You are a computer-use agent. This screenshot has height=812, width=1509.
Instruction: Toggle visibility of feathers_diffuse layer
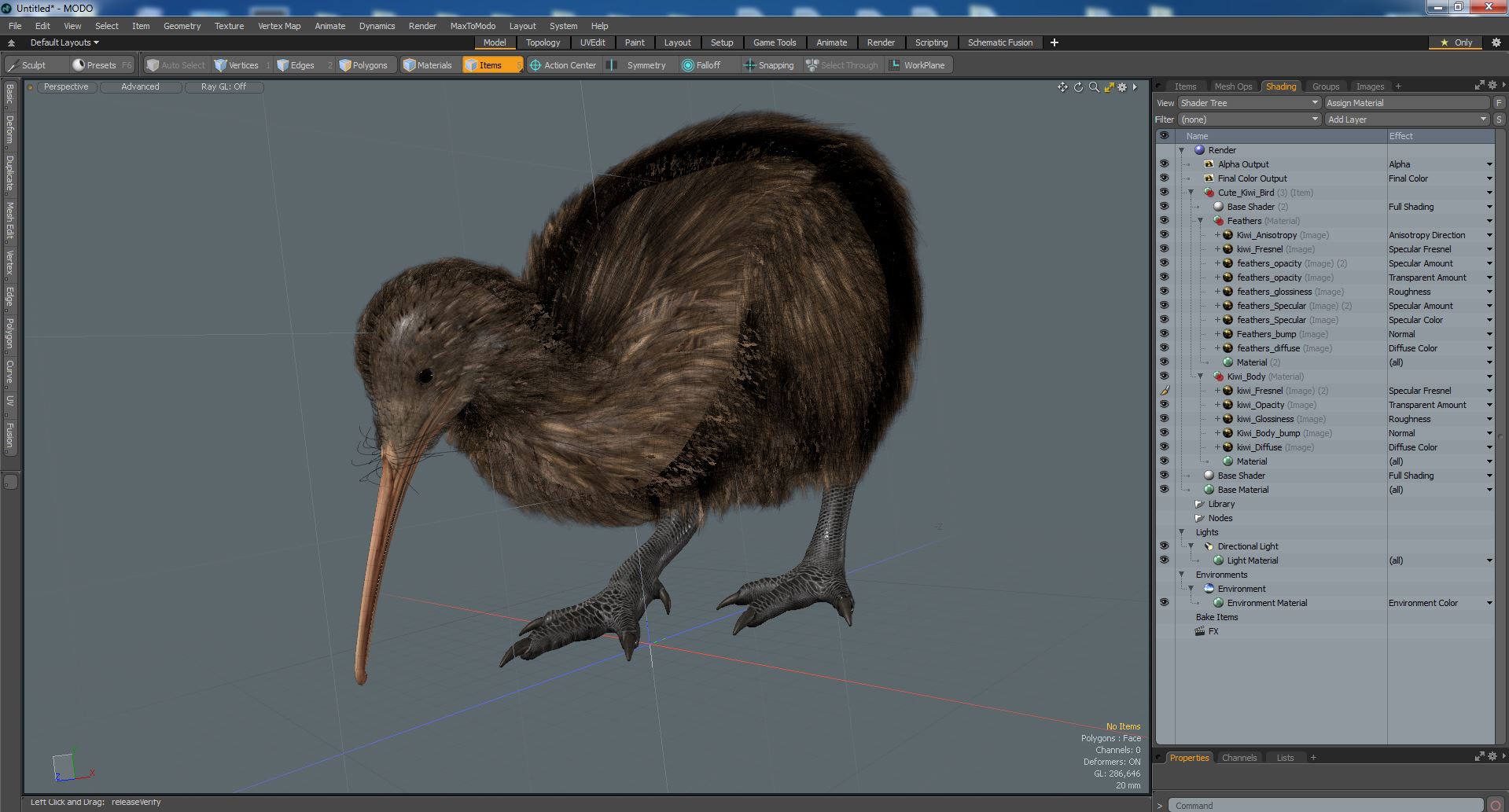[x=1164, y=348]
